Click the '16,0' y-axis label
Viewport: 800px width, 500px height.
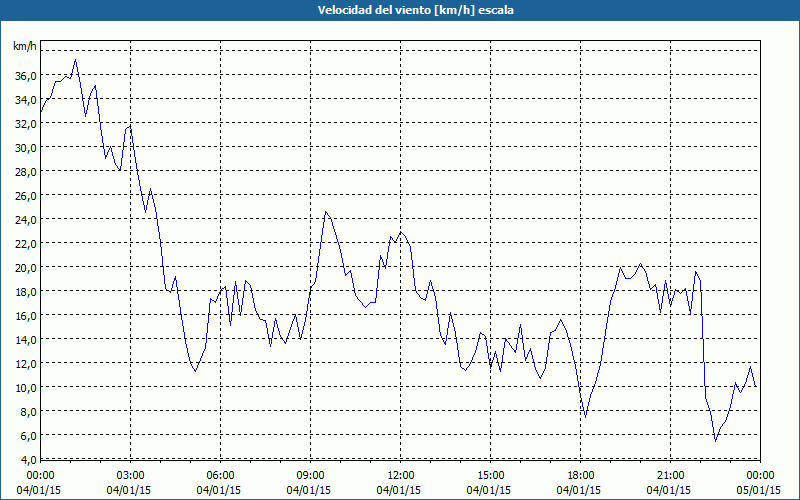coord(27,315)
